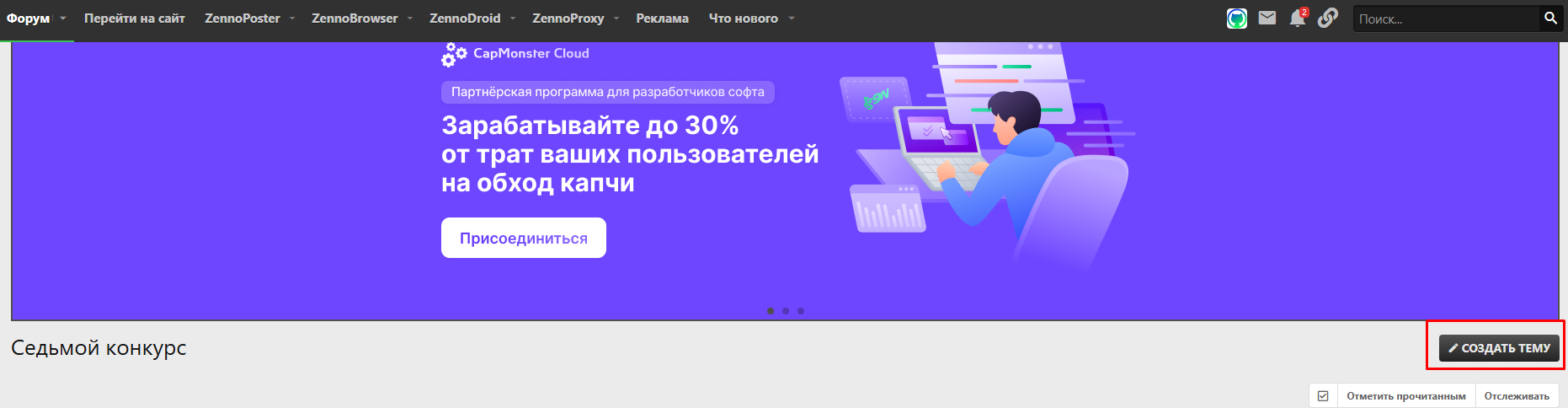Screen dimensions: 1568x408
Task: Expand the Форум dropdown arrow
Action: point(63,19)
